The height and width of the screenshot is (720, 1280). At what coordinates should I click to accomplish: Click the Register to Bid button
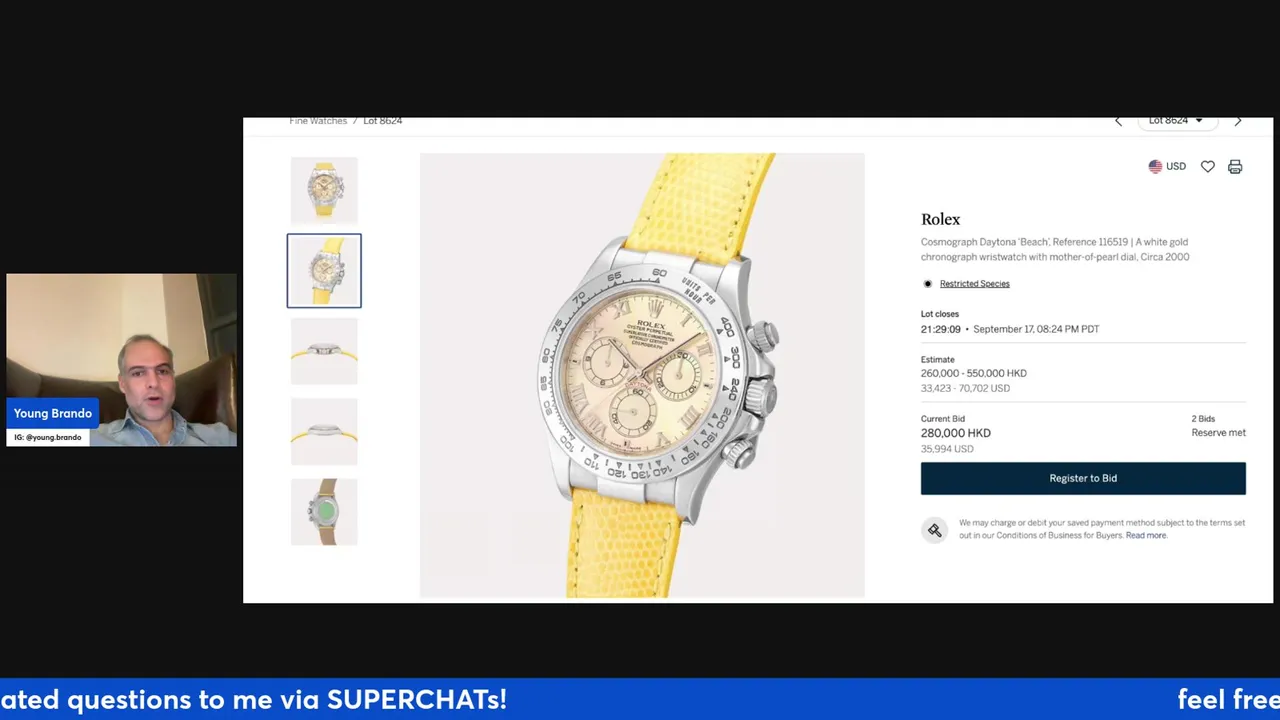(1083, 478)
